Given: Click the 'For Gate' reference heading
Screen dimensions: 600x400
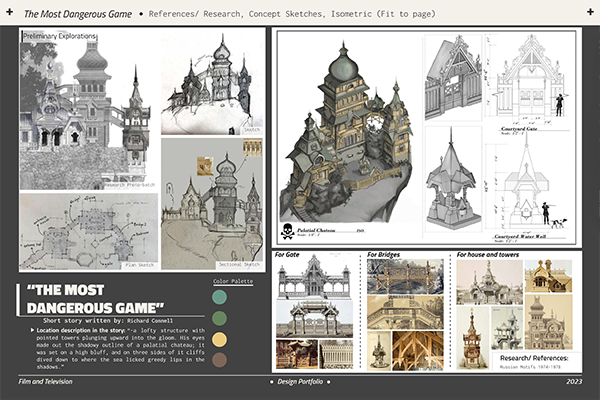Looking at the screenshot, I should [x=287, y=256].
